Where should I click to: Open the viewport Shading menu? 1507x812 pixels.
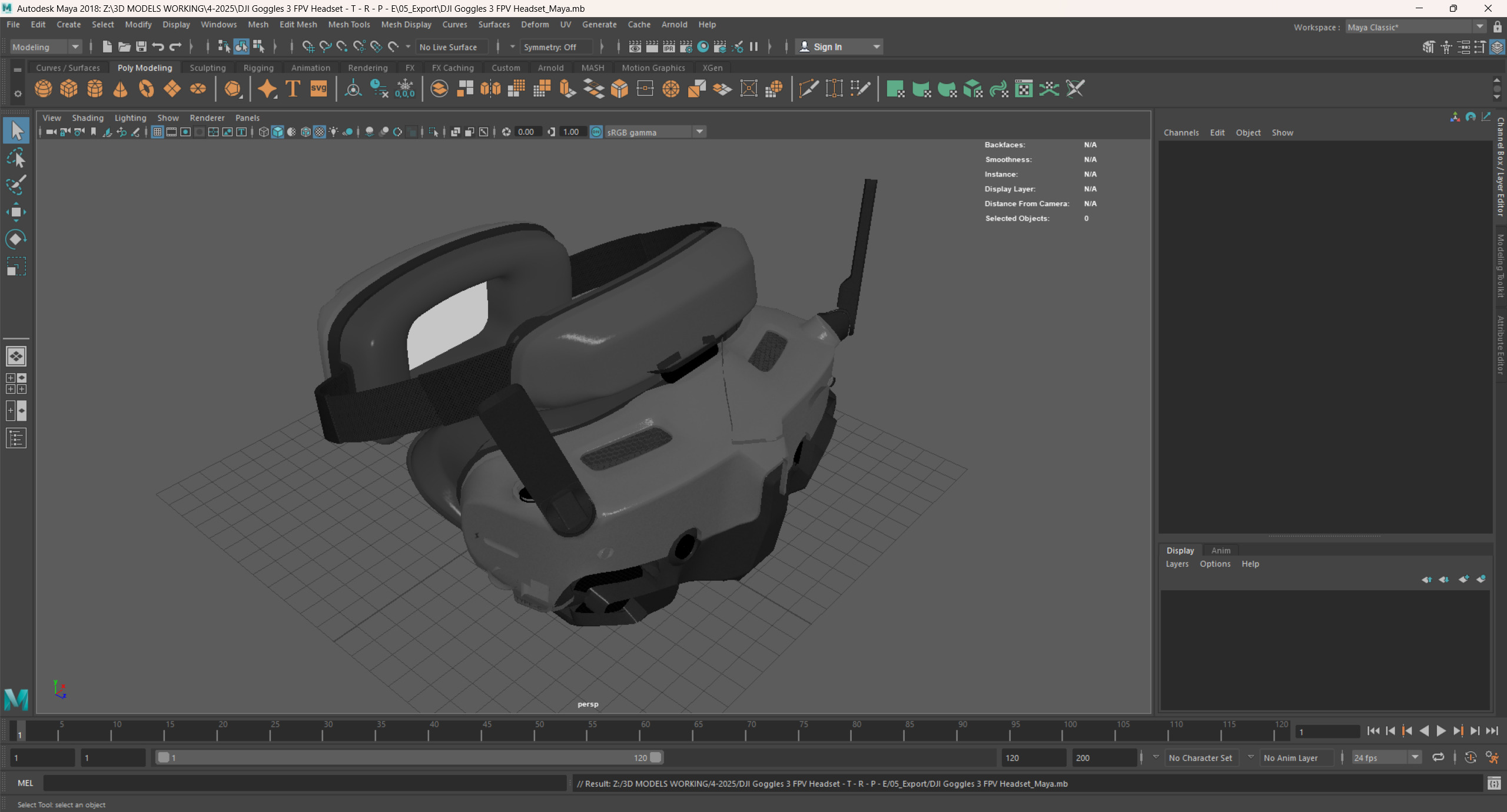pyautogui.click(x=87, y=118)
